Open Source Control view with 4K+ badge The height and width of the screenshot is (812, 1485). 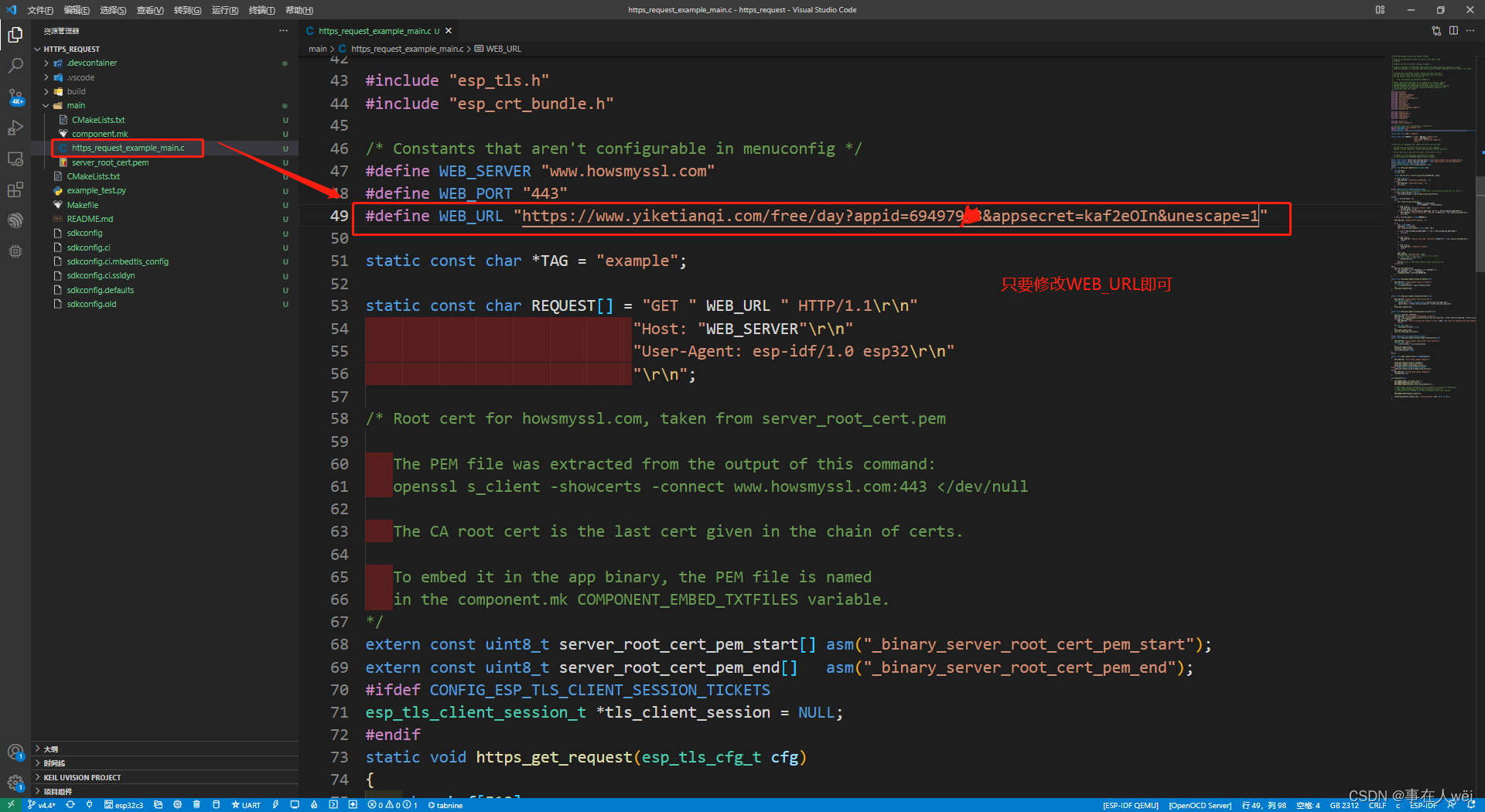15,97
